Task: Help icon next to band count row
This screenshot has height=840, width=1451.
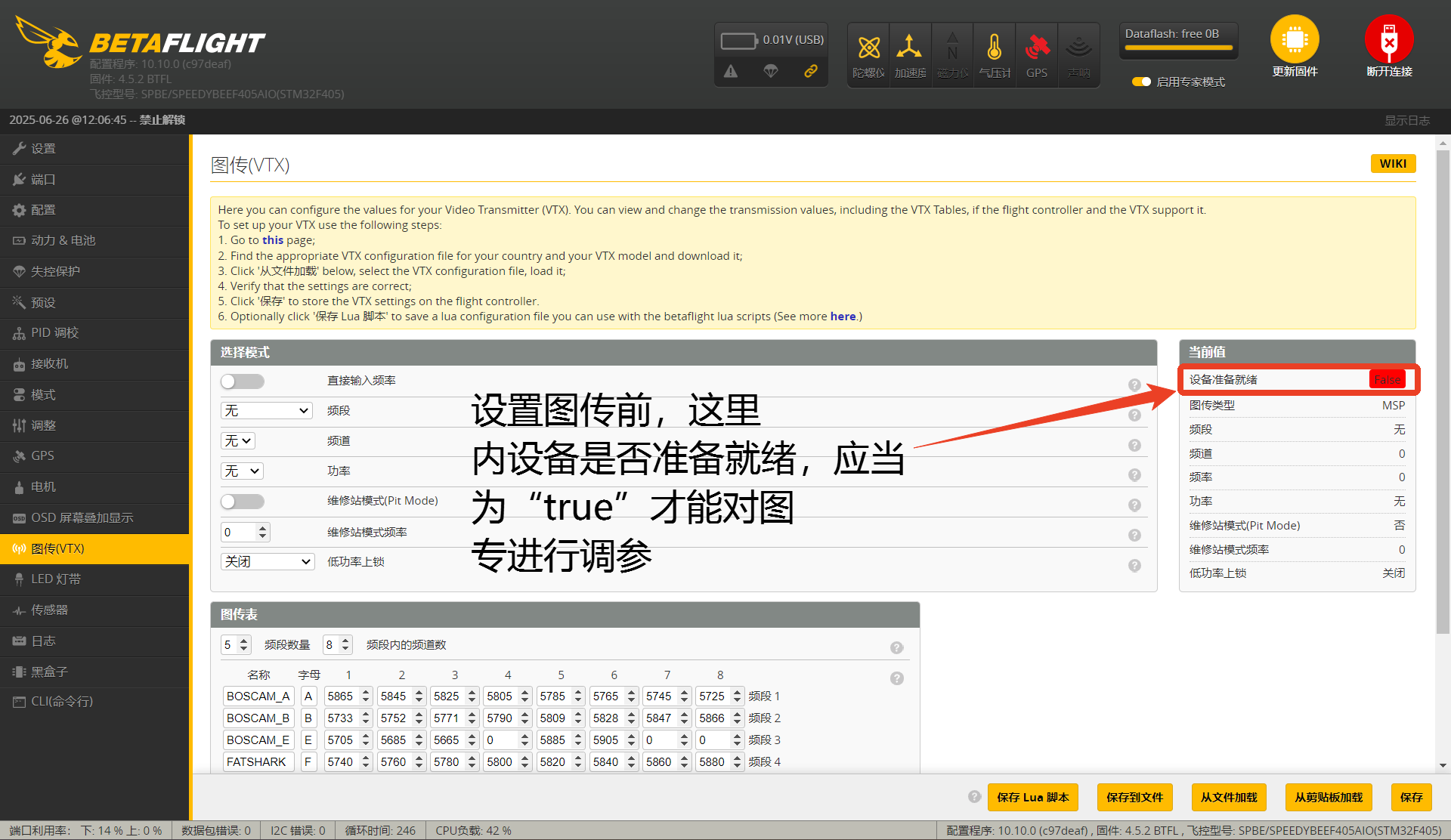Action: click(x=896, y=647)
